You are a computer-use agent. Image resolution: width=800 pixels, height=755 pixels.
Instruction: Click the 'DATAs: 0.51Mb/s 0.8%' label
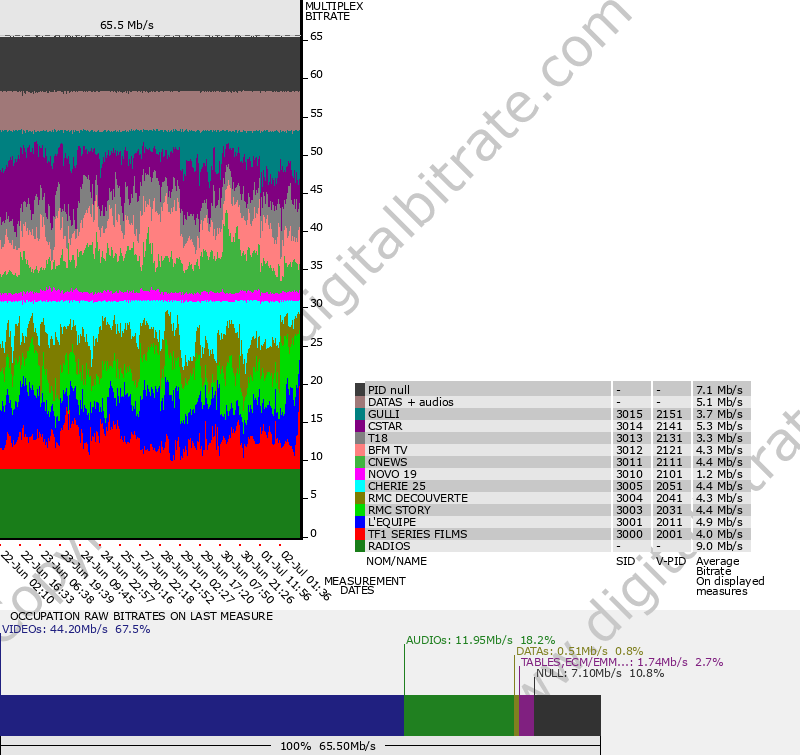point(580,651)
